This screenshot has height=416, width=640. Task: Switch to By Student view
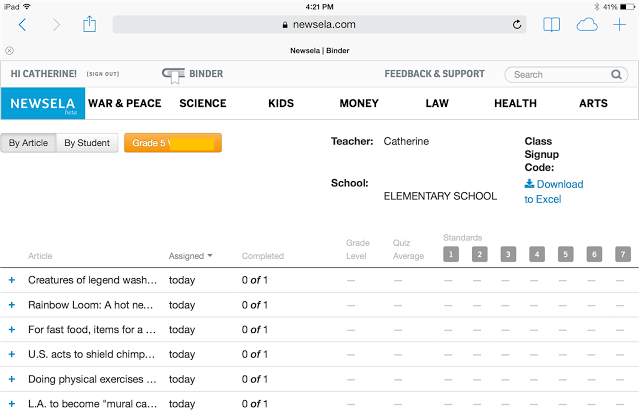pos(87,143)
